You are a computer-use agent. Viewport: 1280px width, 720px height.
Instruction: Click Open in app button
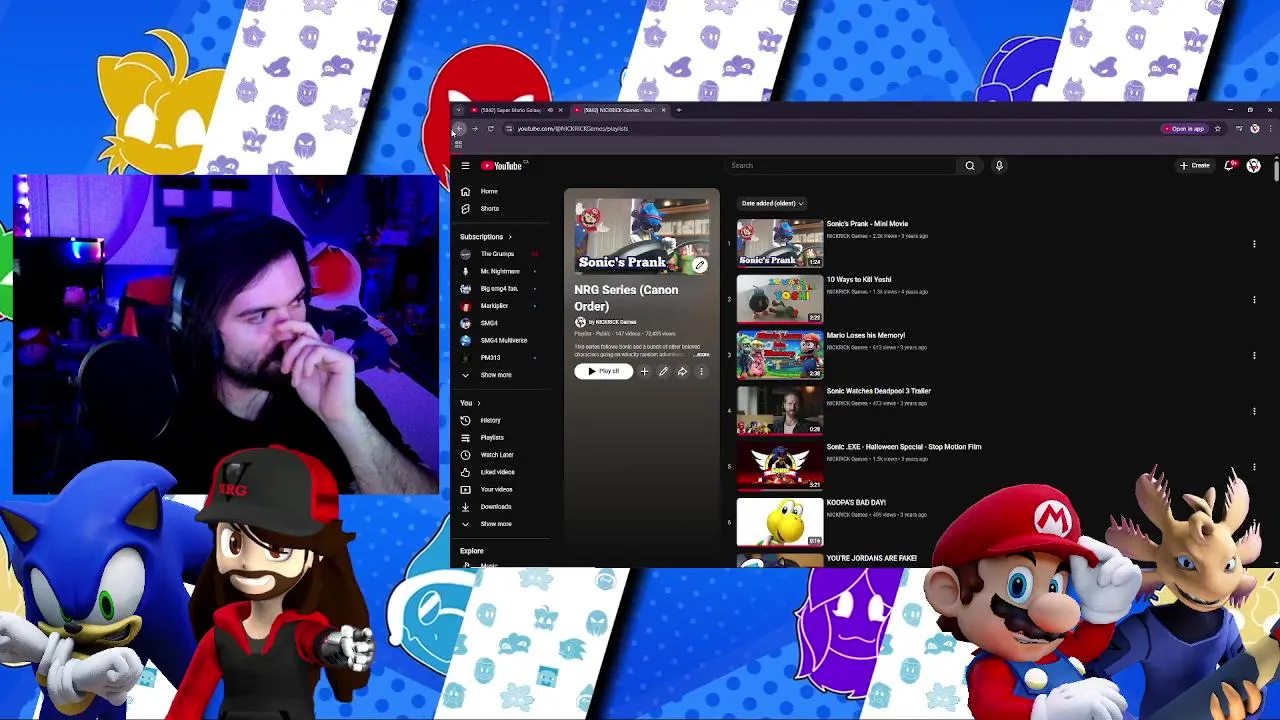click(1183, 129)
